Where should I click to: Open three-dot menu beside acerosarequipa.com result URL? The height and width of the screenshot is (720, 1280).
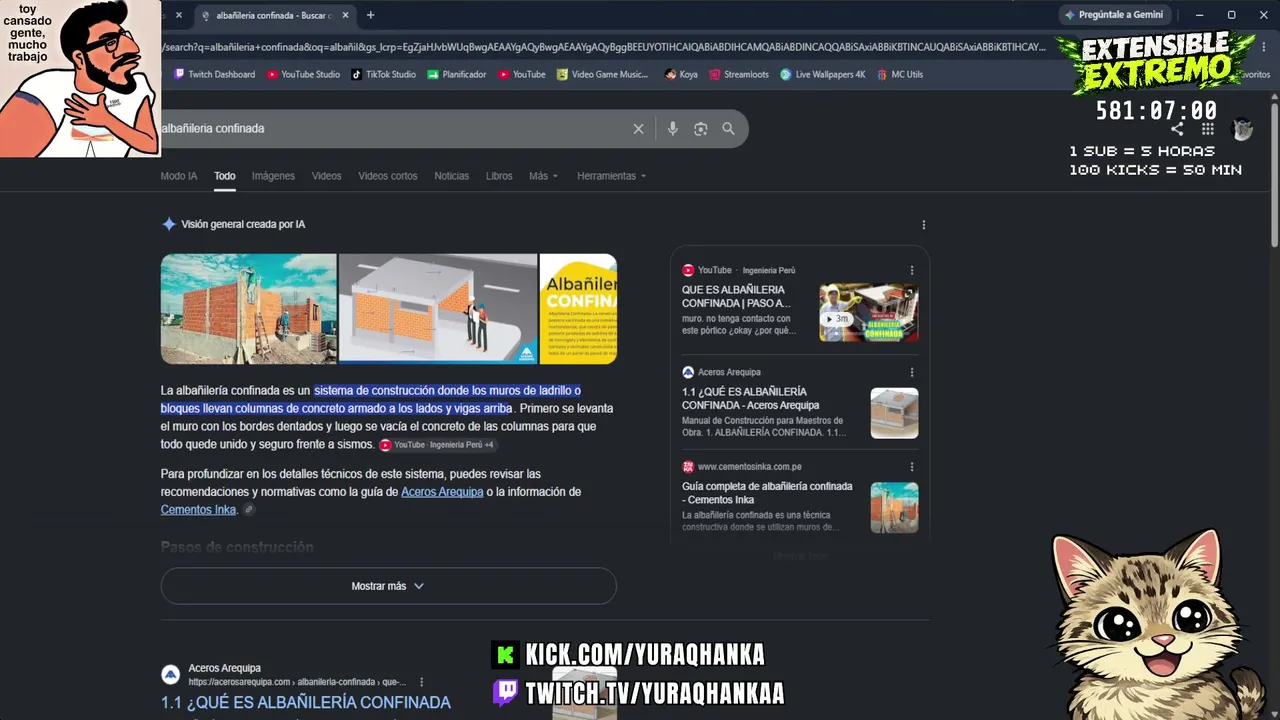[422, 682]
